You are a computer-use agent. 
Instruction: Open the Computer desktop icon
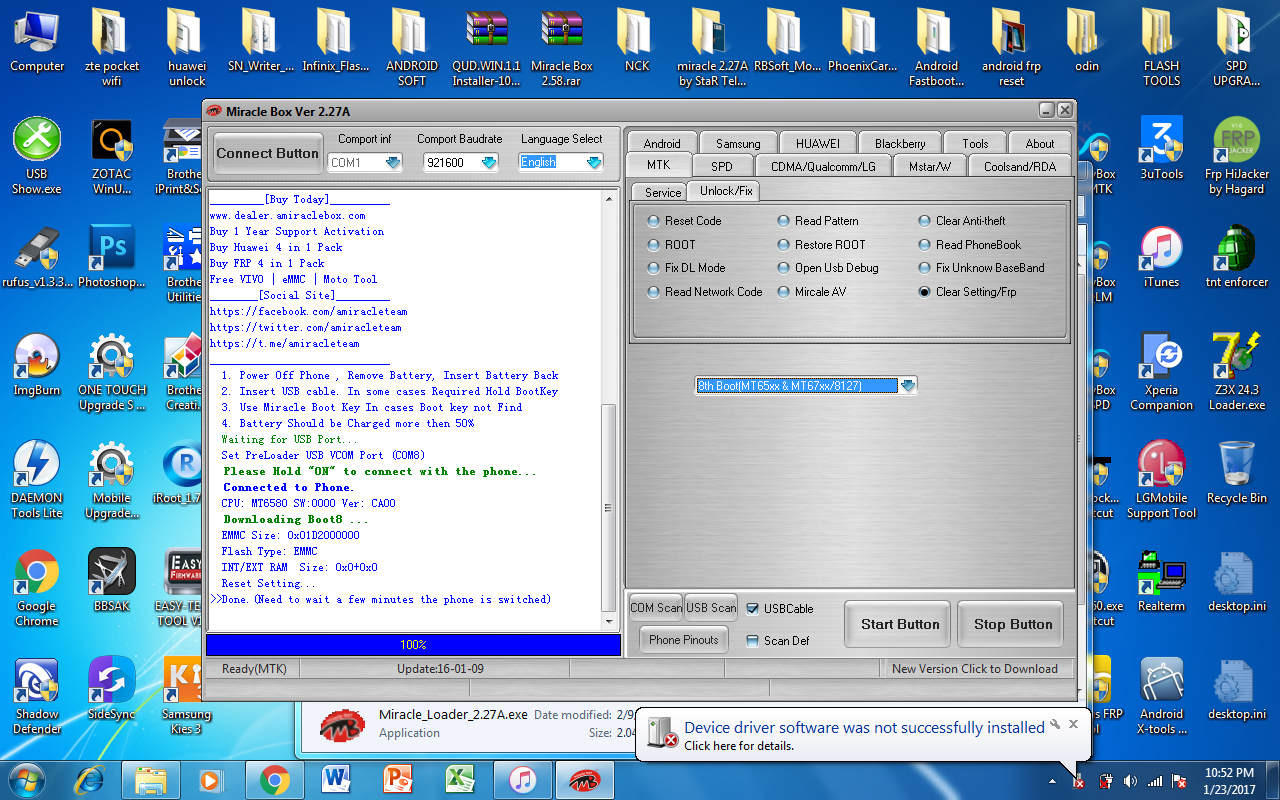[37, 41]
